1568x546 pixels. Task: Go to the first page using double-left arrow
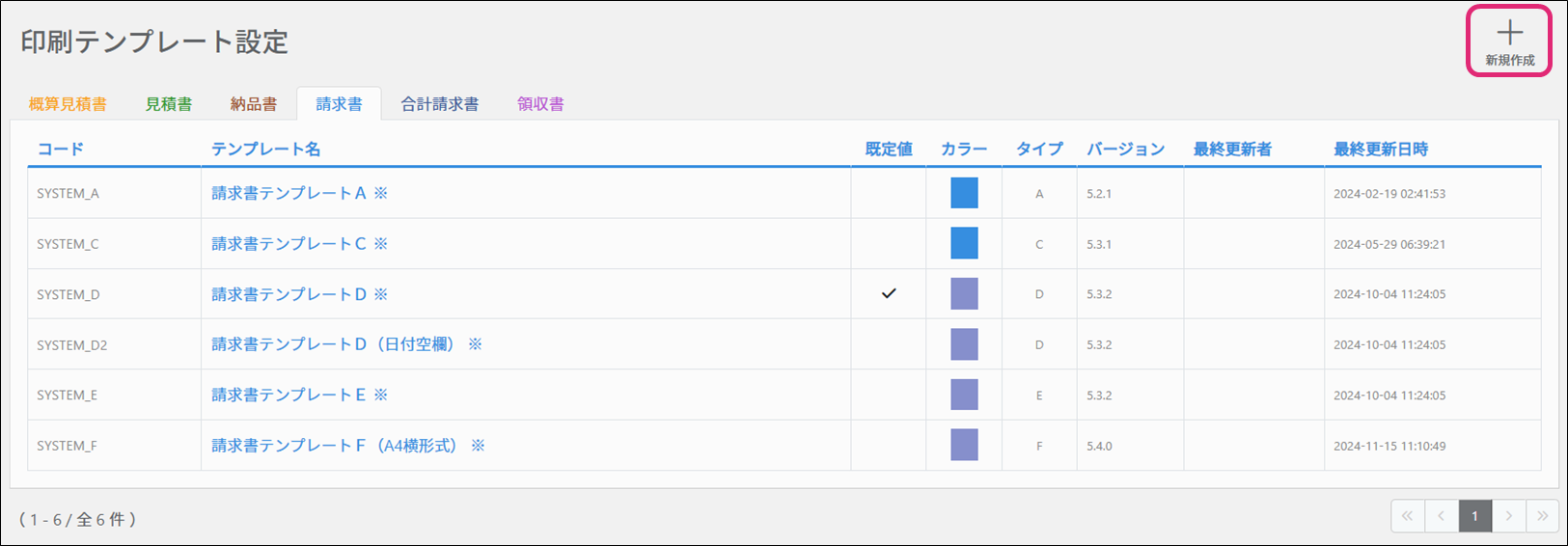pos(1407,516)
